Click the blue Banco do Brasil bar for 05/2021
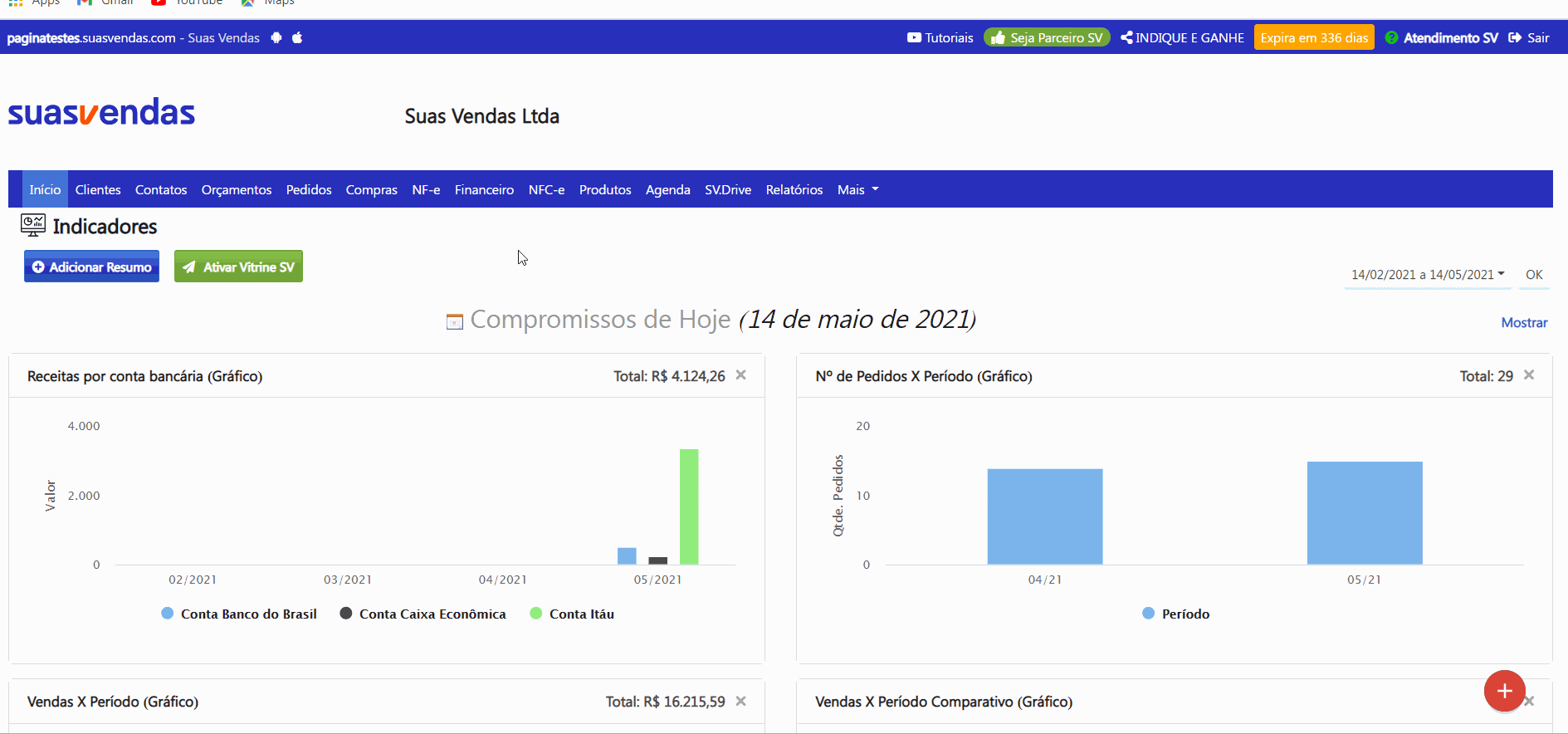 click(x=627, y=556)
